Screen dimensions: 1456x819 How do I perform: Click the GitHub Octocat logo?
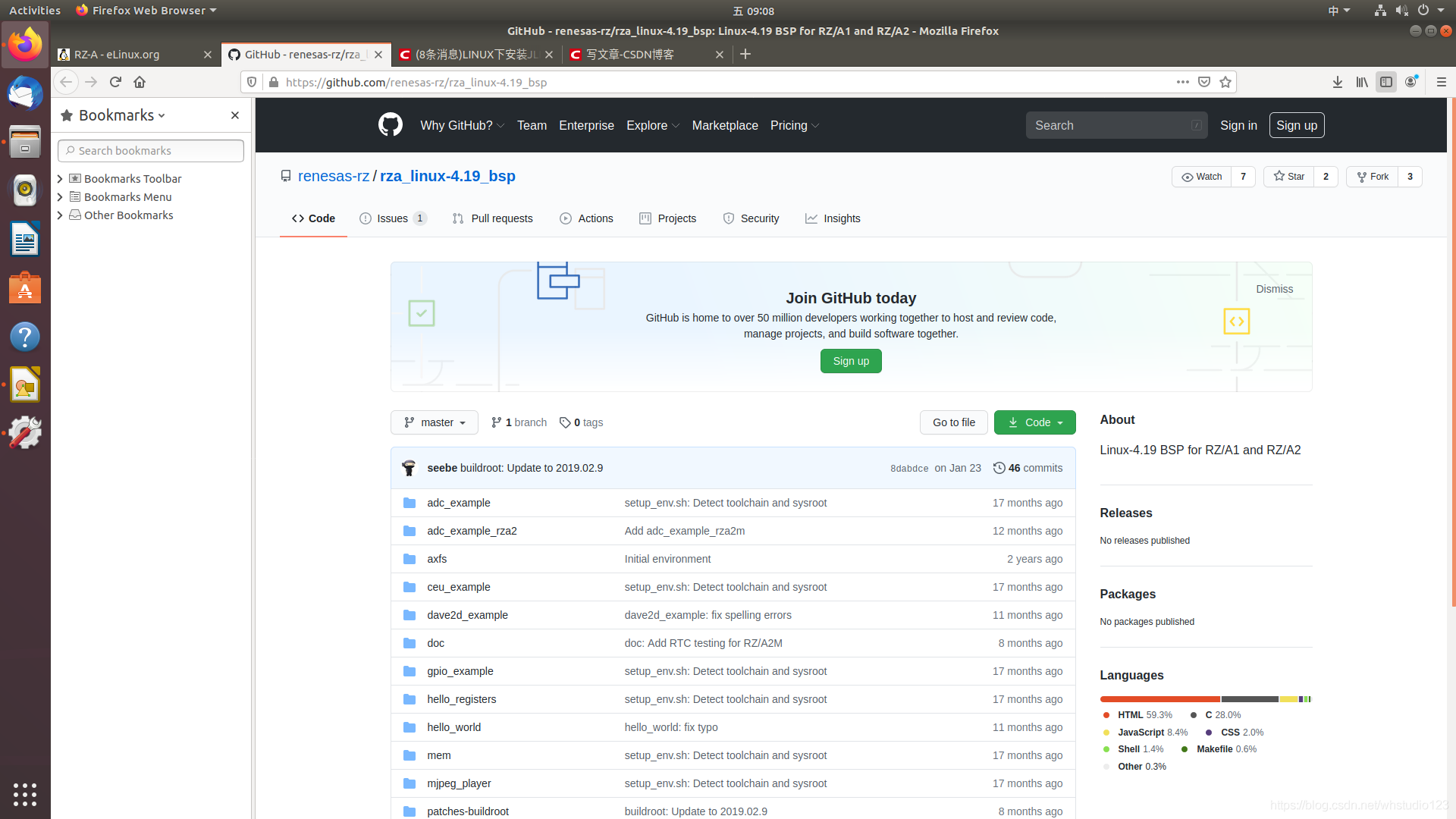point(391,125)
